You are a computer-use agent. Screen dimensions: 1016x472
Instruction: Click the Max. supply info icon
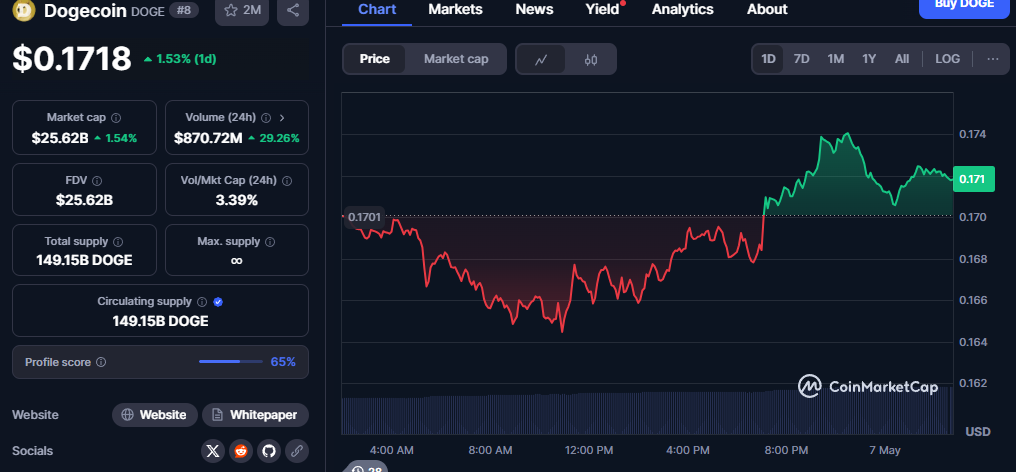click(270, 242)
